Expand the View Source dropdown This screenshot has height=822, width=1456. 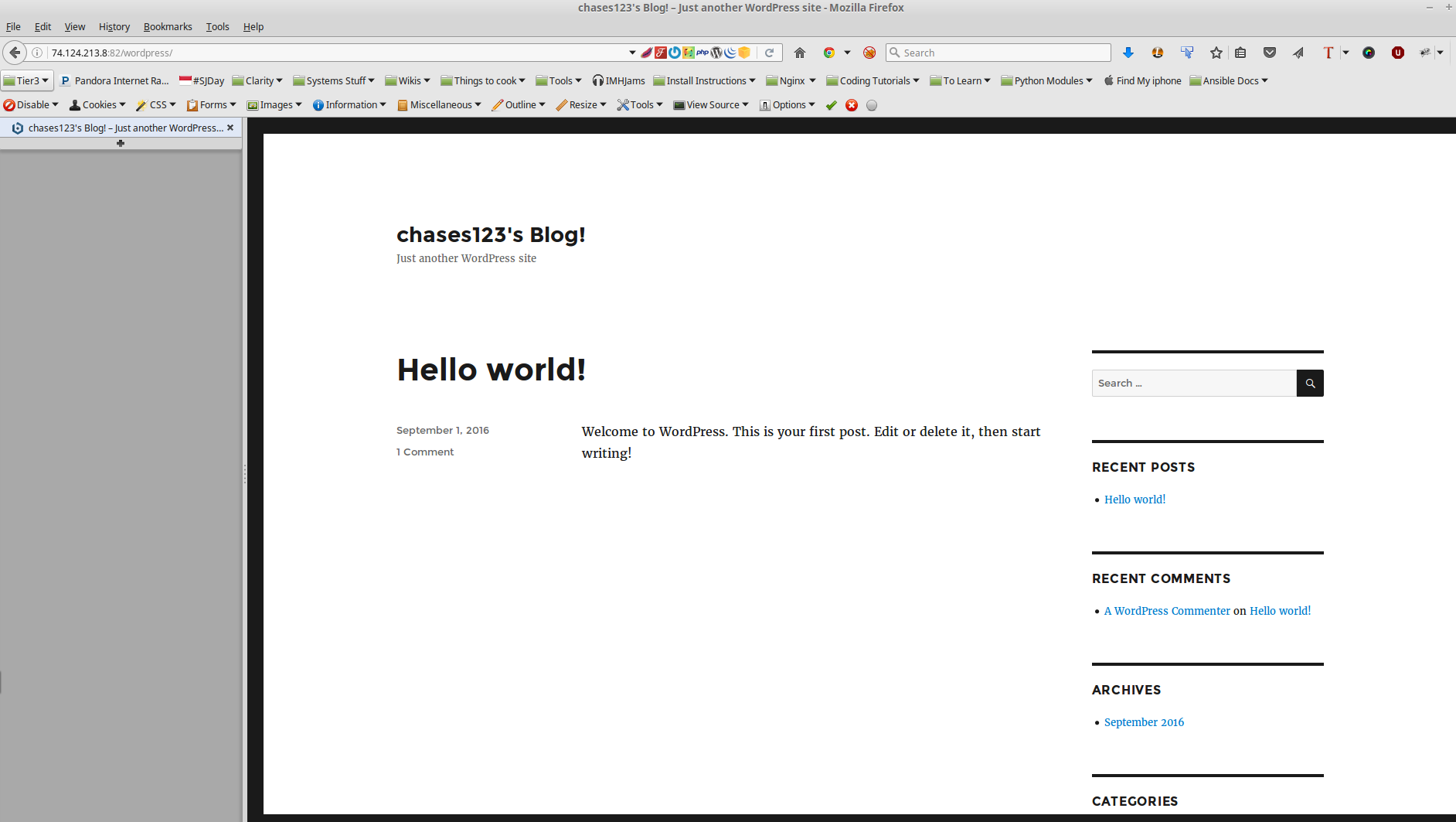(712, 105)
